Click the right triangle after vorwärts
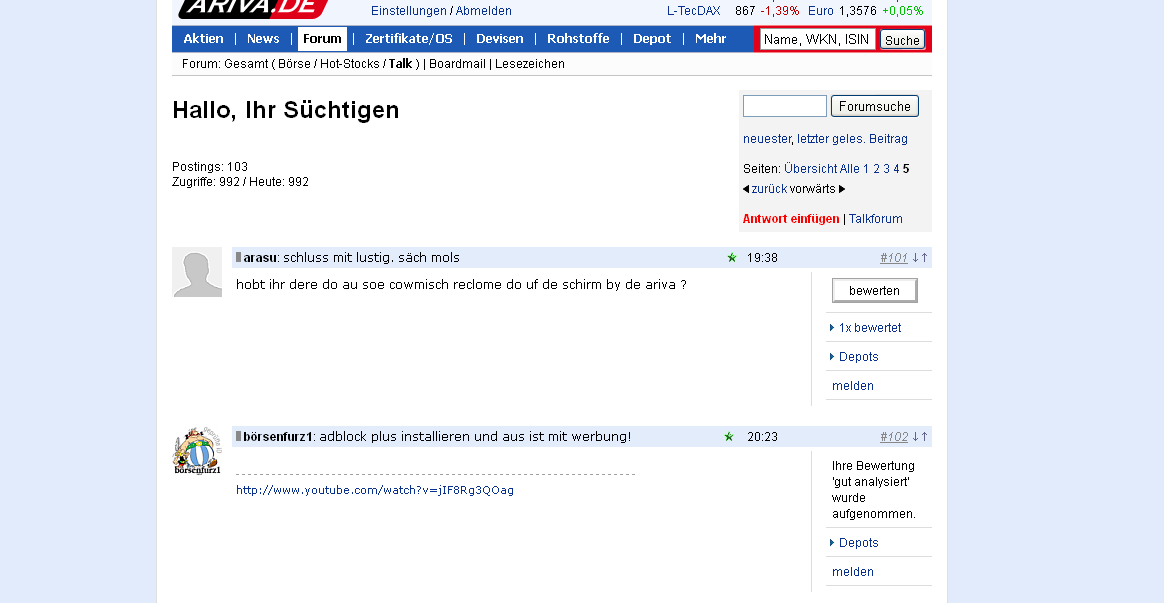This screenshot has width=1164, height=603. (842, 189)
